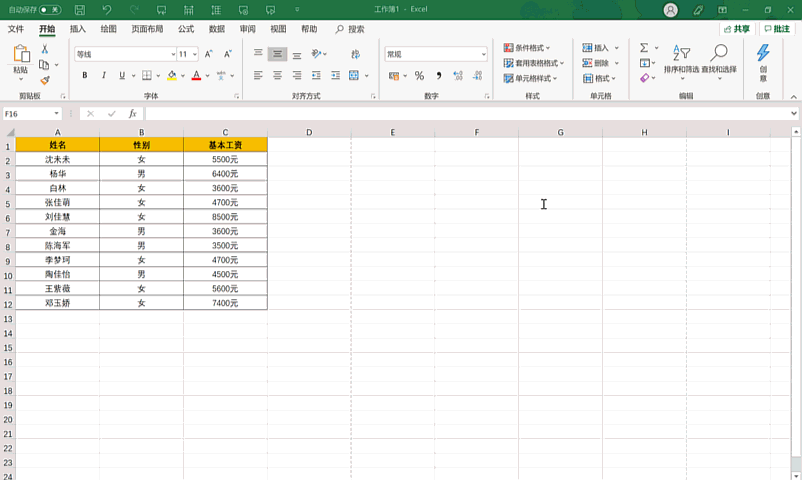Apply Comma style
The height and width of the screenshot is (480, 802).
point(439,76)
